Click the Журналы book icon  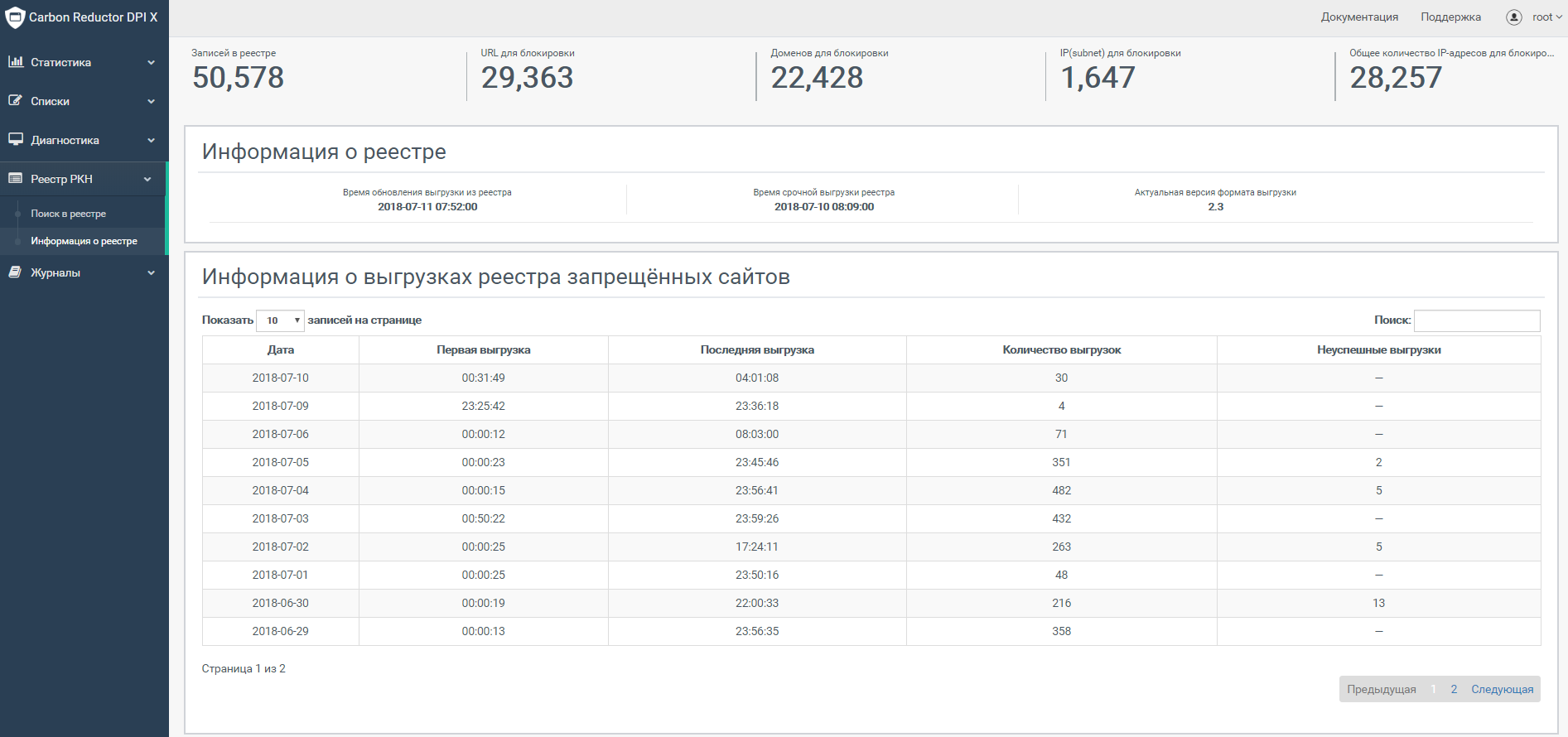point(15,272)
